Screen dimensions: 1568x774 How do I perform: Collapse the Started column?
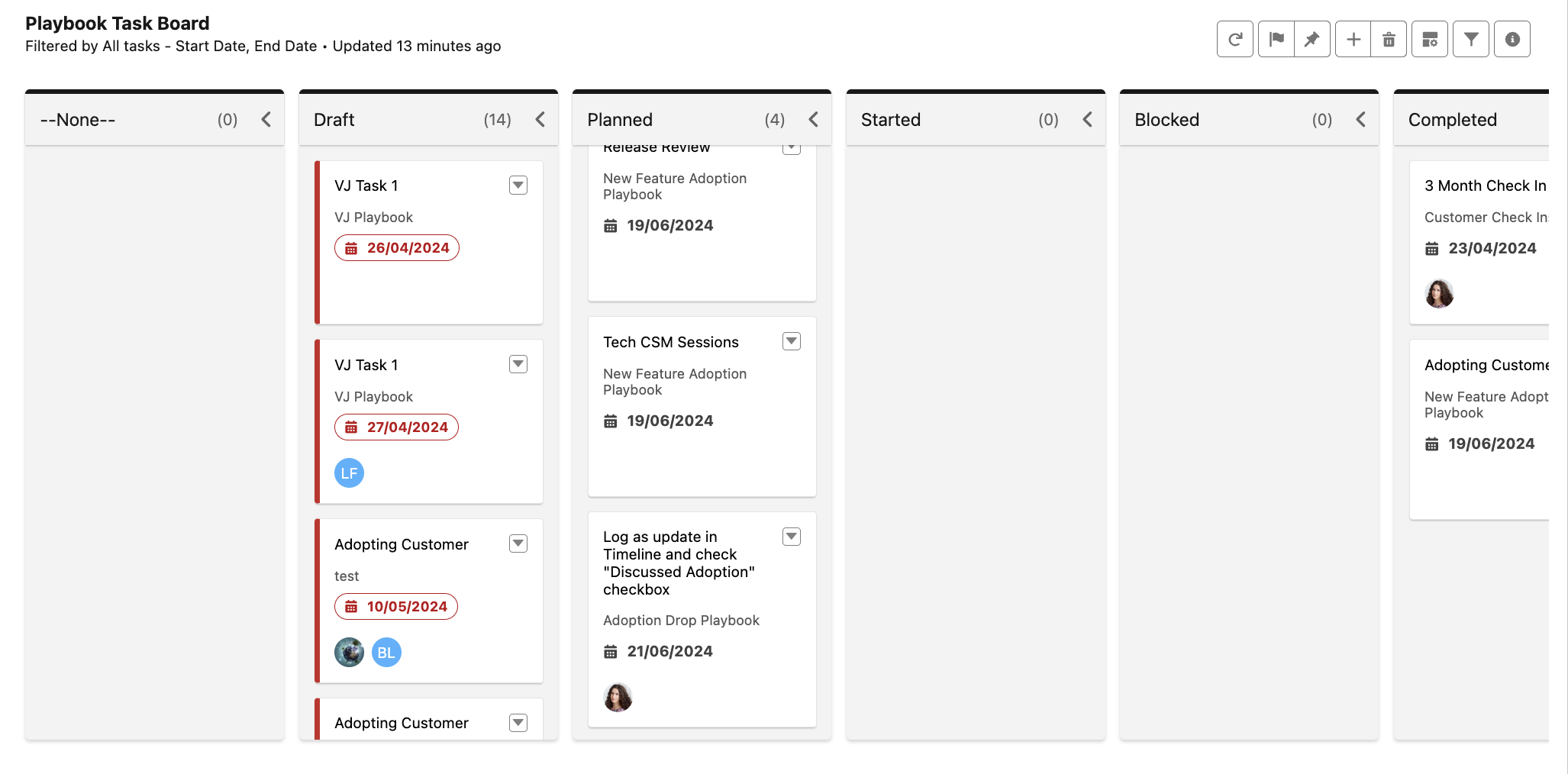[x=1088, y=120]
